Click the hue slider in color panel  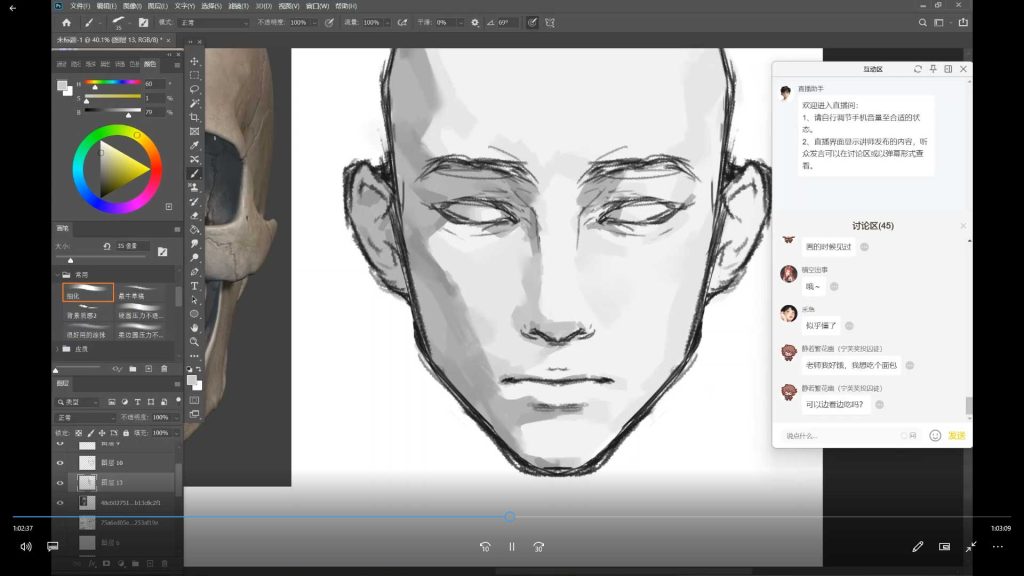click(112, 82)
